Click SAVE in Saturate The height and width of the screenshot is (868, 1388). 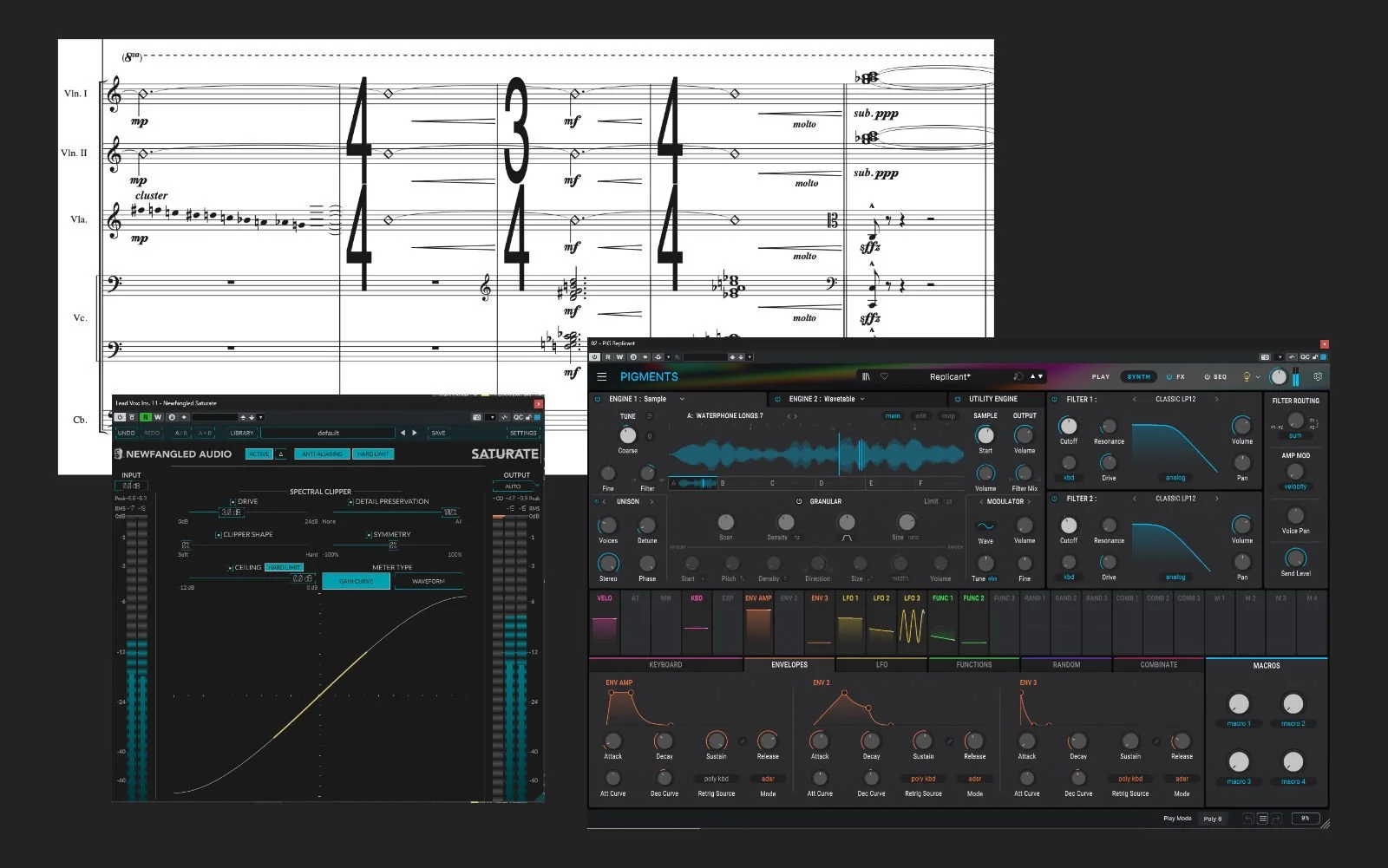439,433
